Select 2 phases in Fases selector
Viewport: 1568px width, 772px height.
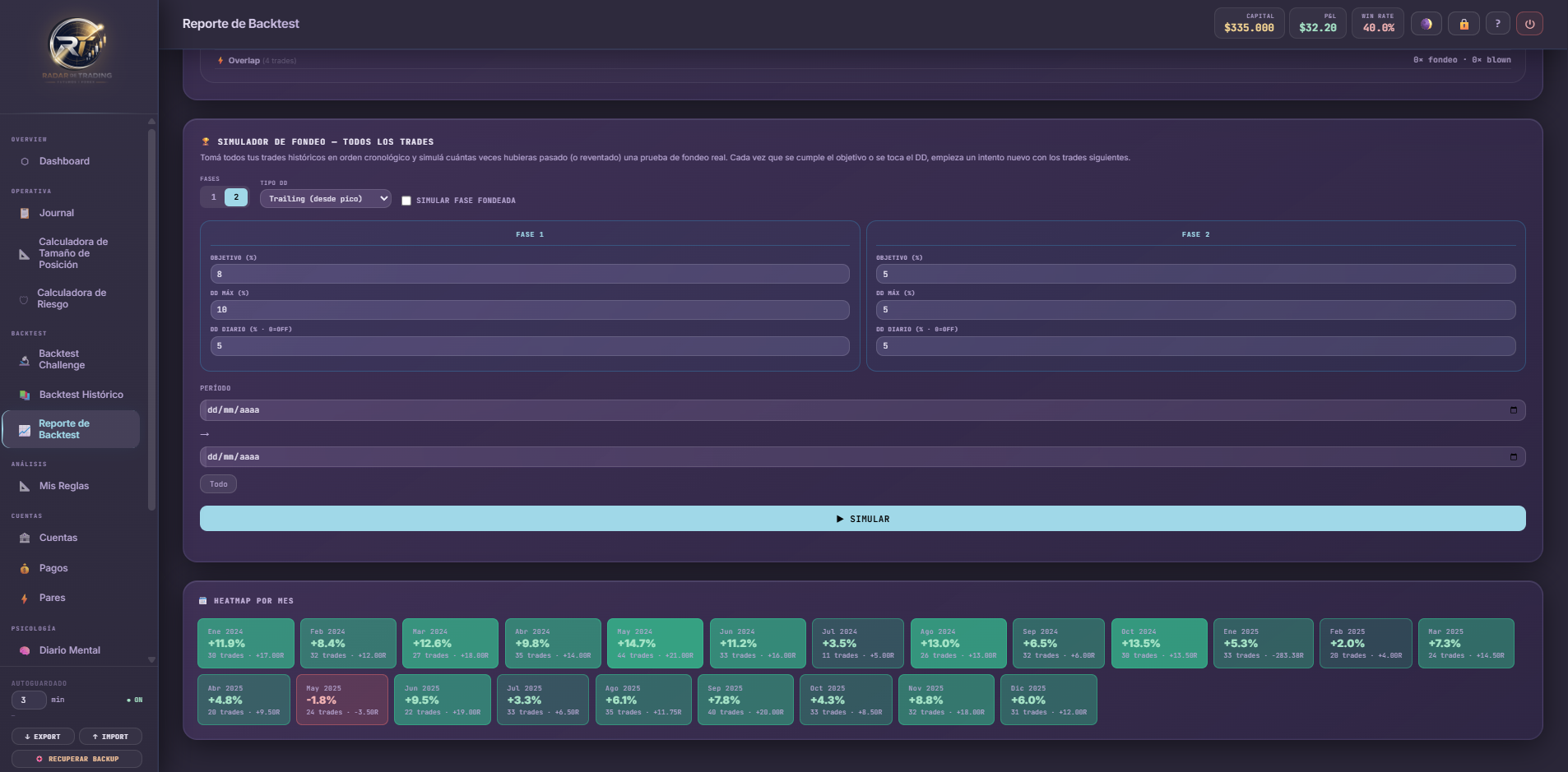(236, 197)
